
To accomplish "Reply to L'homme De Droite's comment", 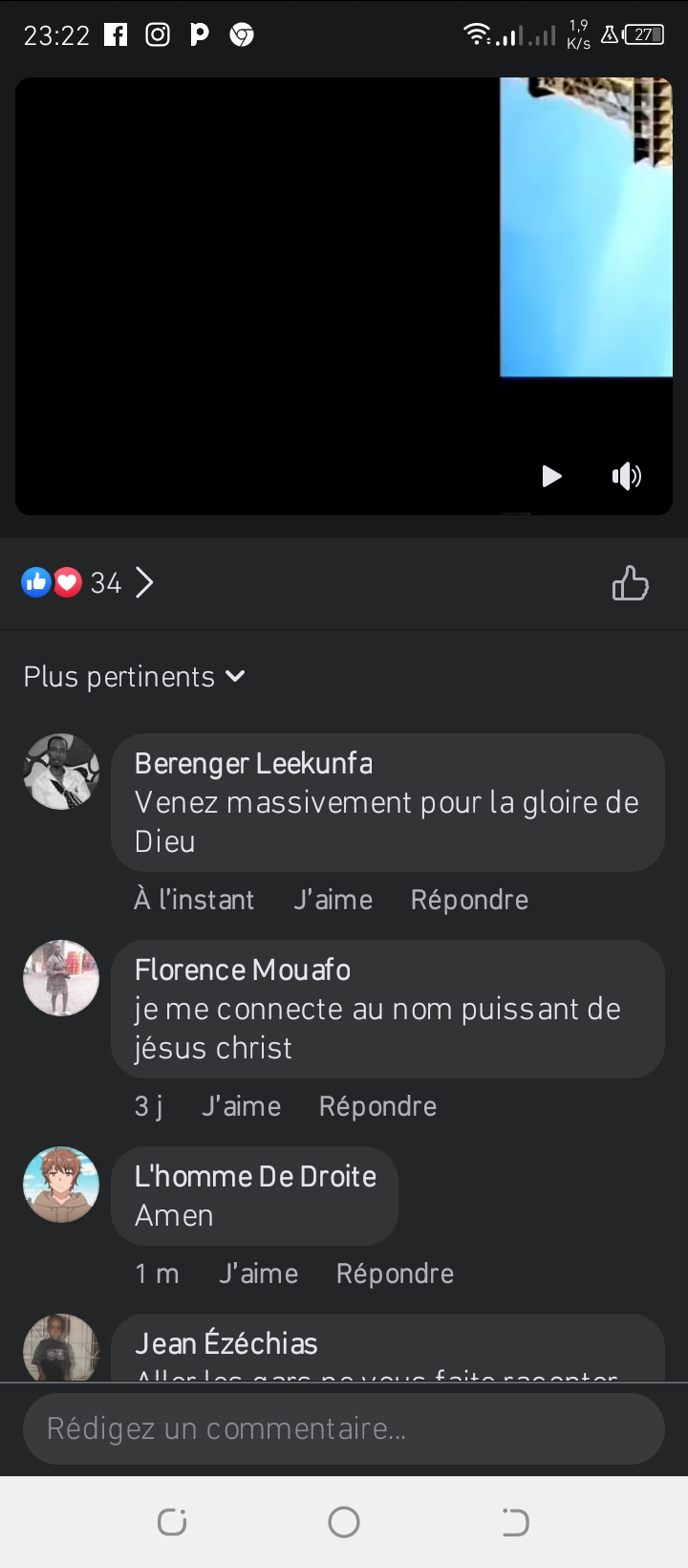I will (x=395, y=1274).
